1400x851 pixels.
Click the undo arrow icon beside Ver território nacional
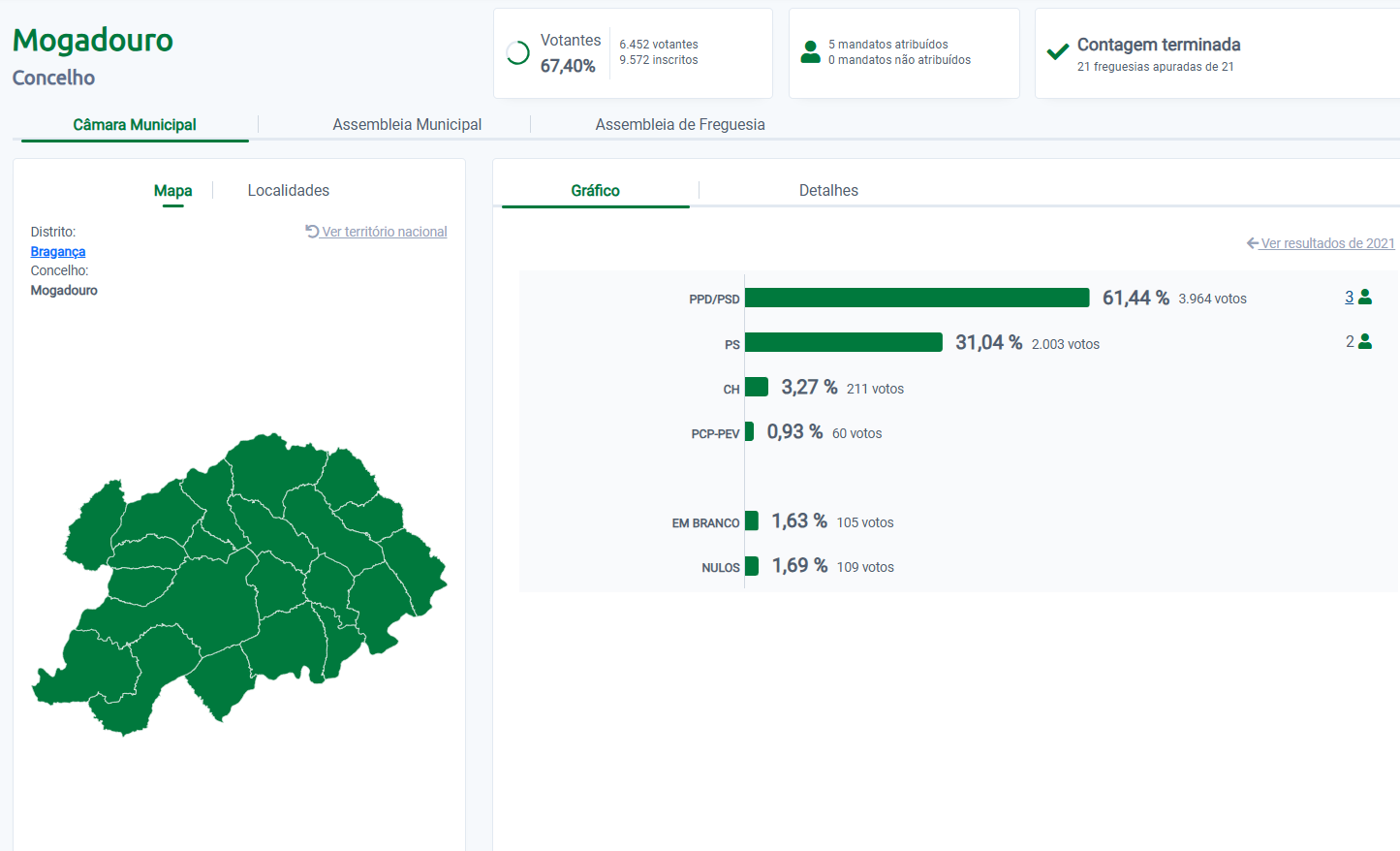(312, 232)
